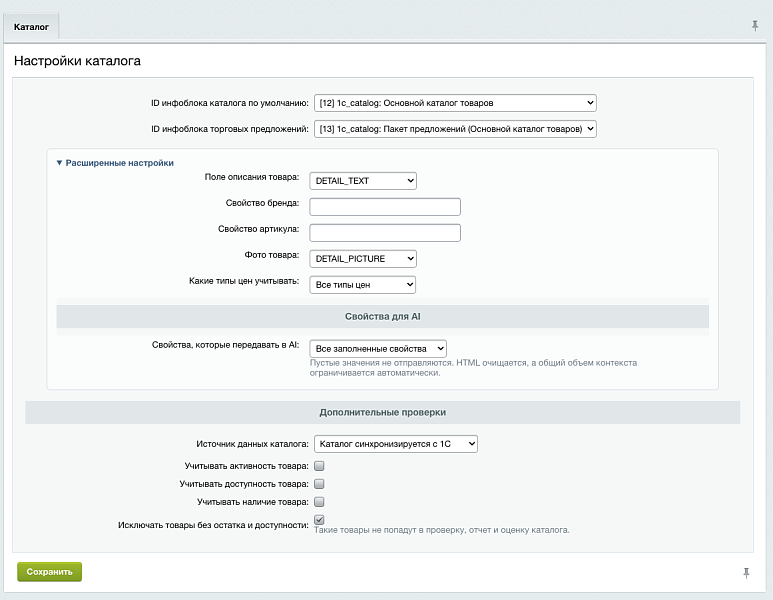Open Какие типы цен учитывать dropdown
The image size is (773, 600).
pyautogui.click(x=362, y=285)
